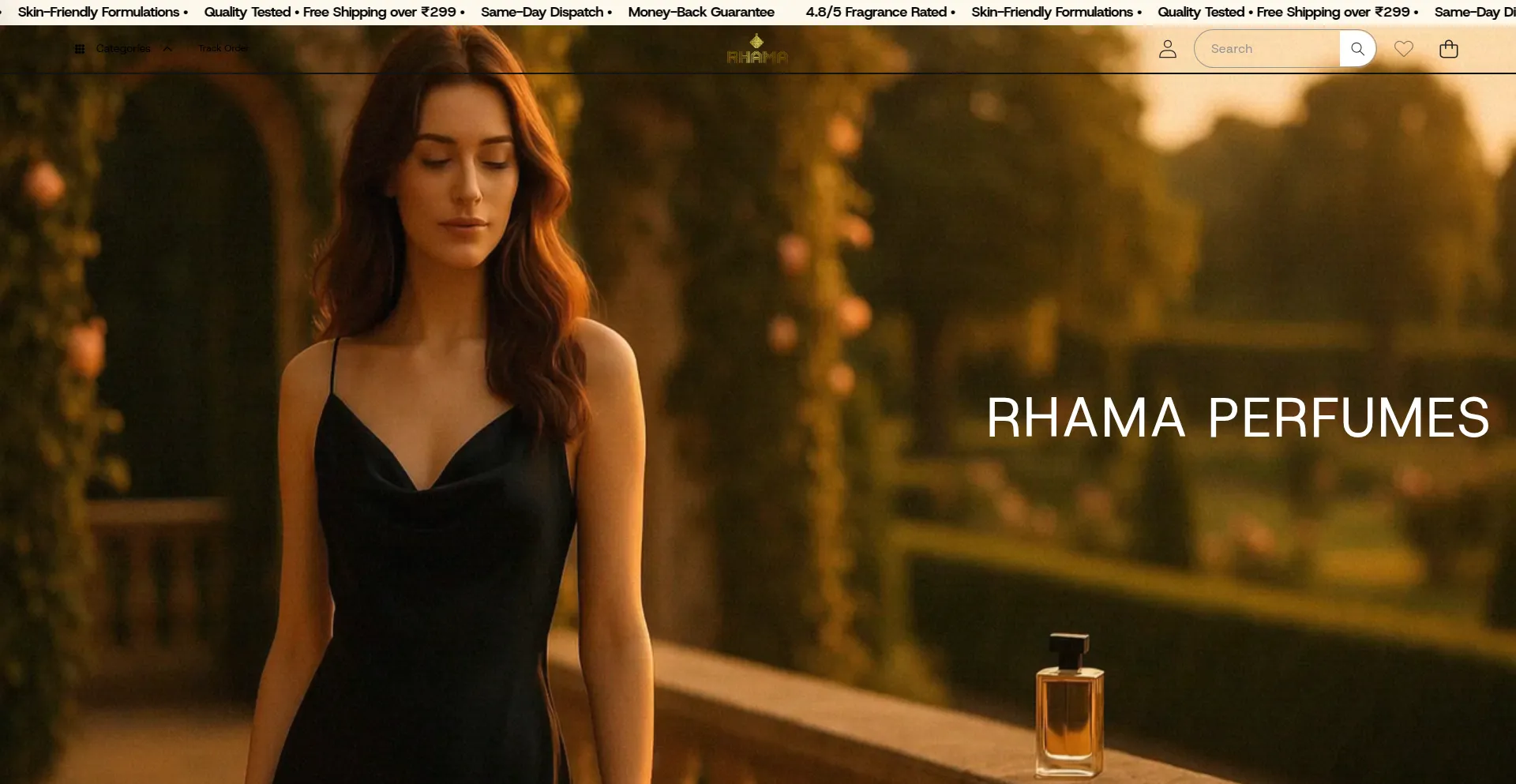Toggle the chevron arrow next to Categories
This screenshot has width=1516, height=784.
click(x=167, y=49)
